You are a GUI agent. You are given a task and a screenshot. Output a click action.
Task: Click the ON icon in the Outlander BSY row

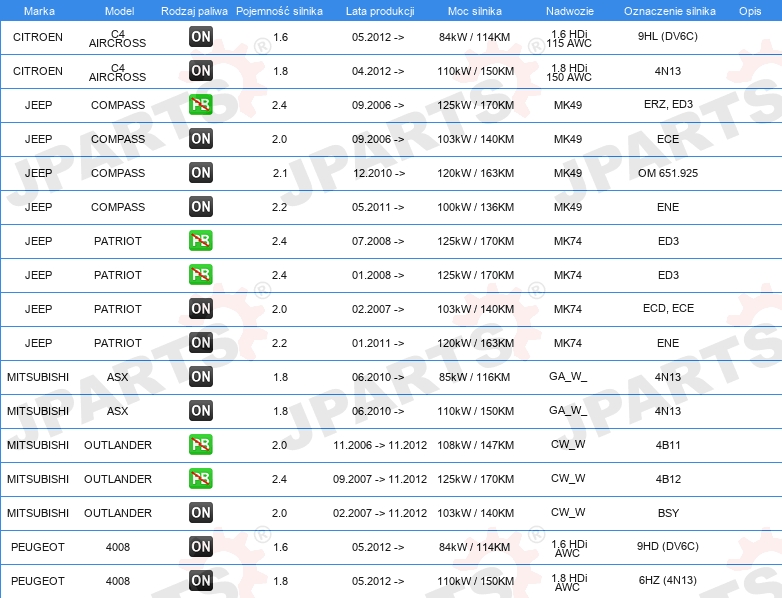coord(201,513)
